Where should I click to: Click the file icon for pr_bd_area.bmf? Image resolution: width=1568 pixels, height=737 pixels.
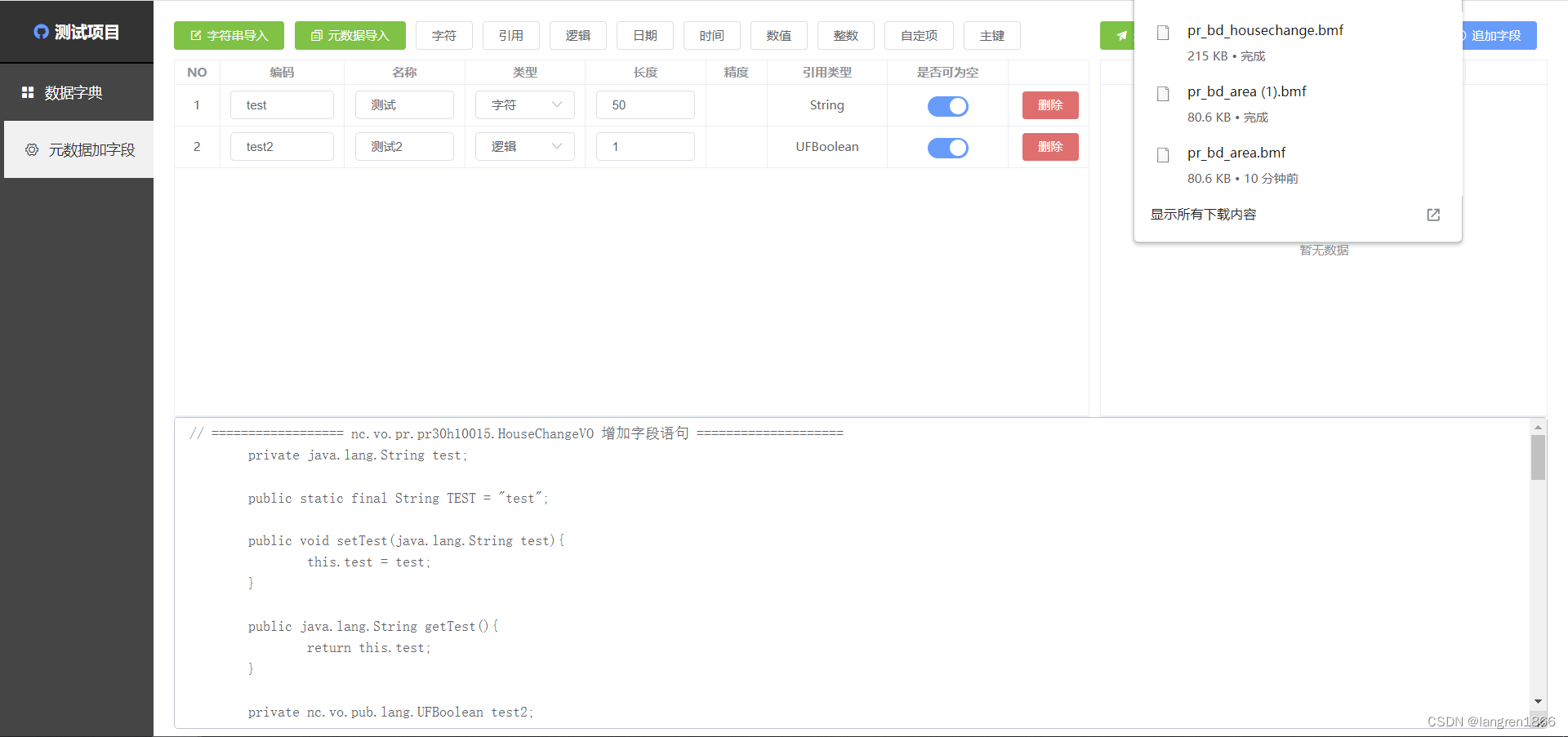tap(1163, 155)
